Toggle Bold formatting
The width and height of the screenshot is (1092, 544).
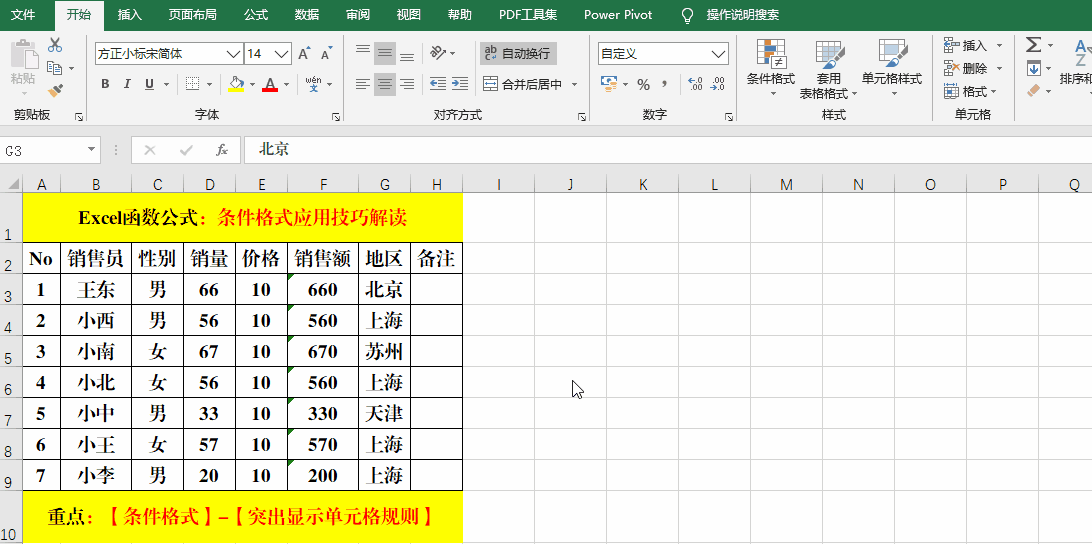(x=105, y=84)
